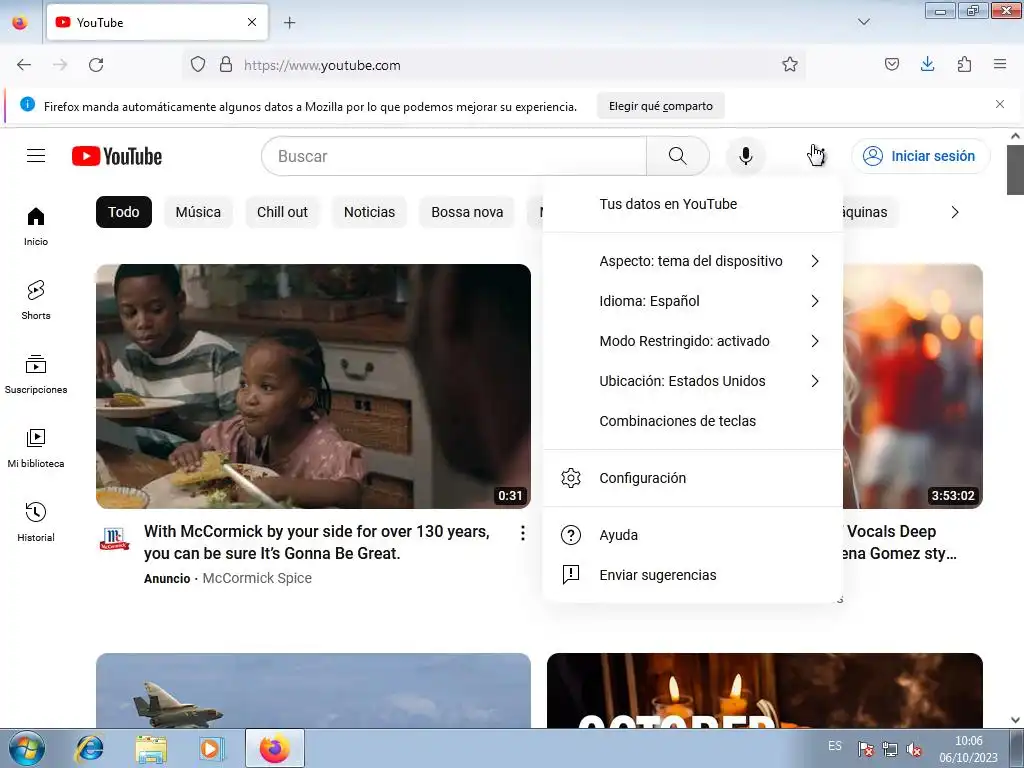Viewport: 1024px width, 768px height.
Task: Open the 3:53:02 video thumbnail
Action: click(x=912, y=386)
